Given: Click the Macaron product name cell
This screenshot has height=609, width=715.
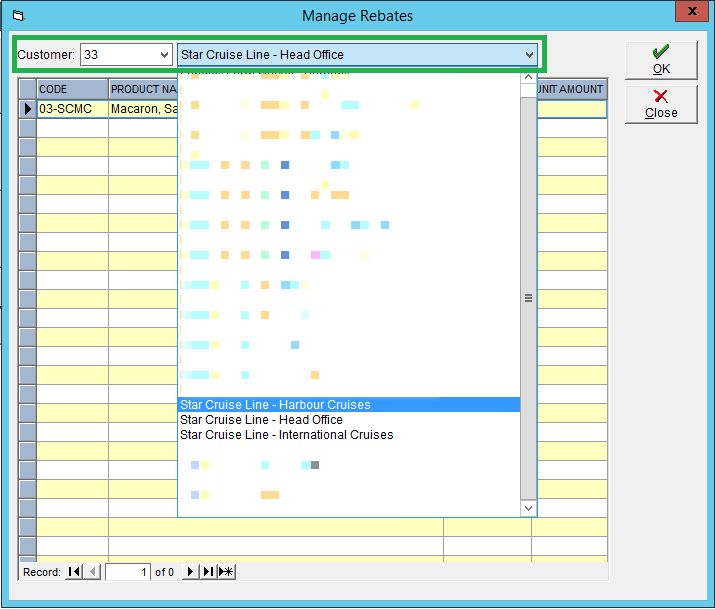Looking at the screenshot, I should [143, 109].
